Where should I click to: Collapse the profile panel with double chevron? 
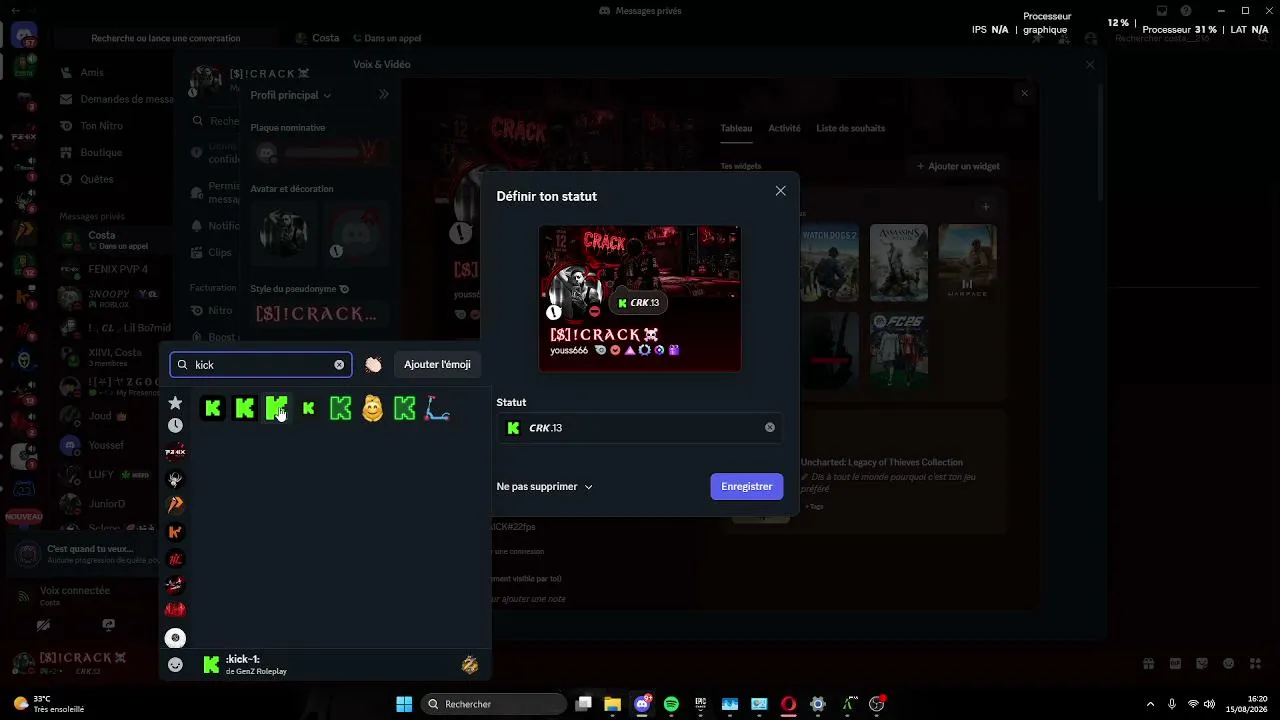click(383, 94)
